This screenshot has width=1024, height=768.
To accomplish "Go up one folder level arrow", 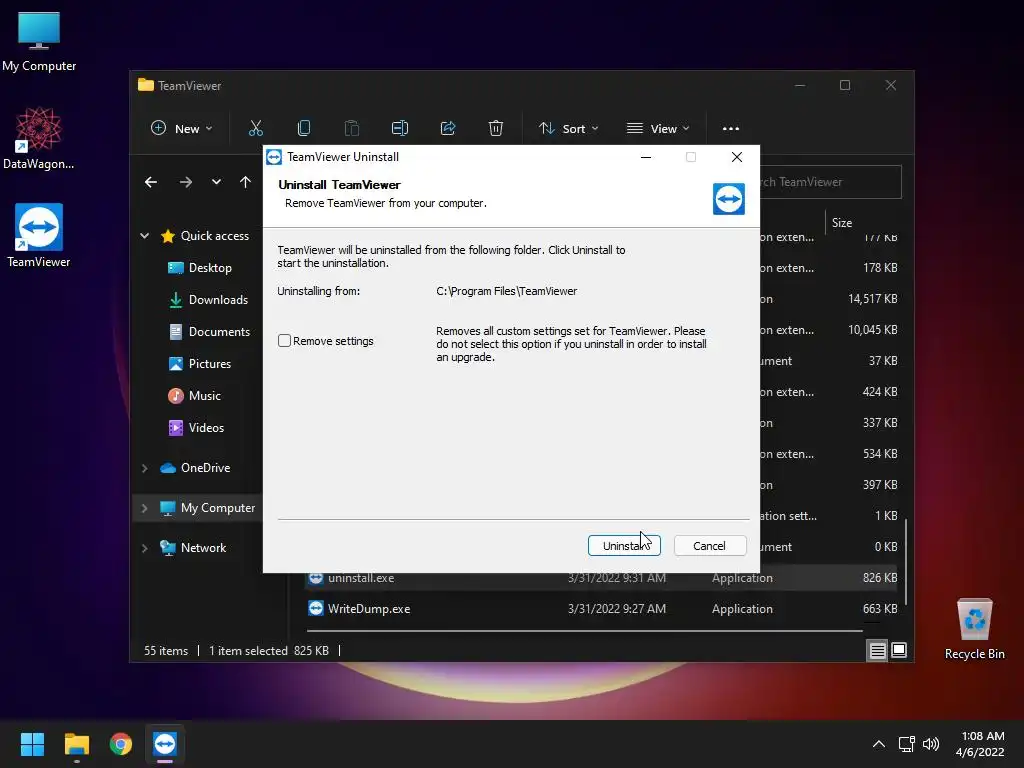I will pyautogui.click(x=246, y=182).
